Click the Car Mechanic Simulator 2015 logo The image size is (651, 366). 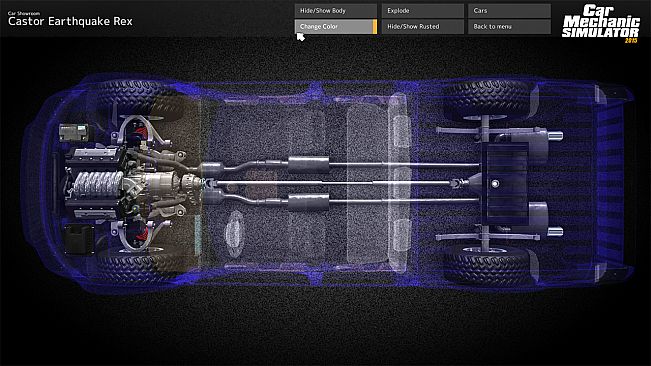pos(601,23)
